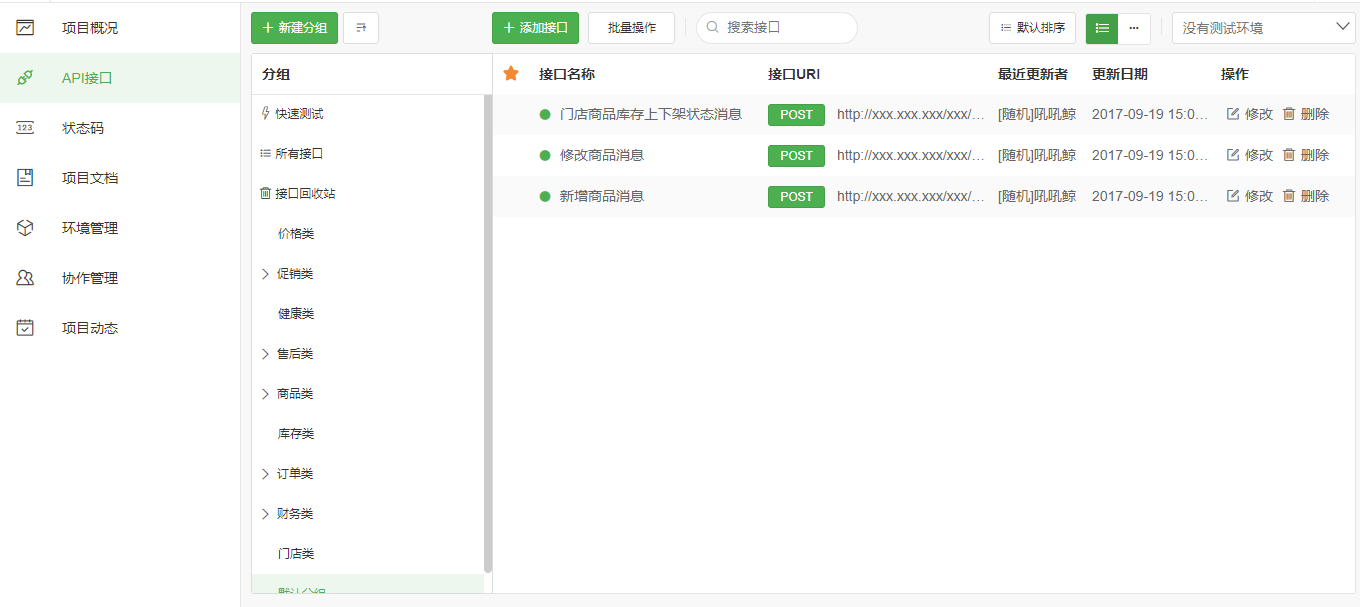Click the star favorite icon in table header
The width and height of the screenshot is (1360, 607).
point(511,74)
